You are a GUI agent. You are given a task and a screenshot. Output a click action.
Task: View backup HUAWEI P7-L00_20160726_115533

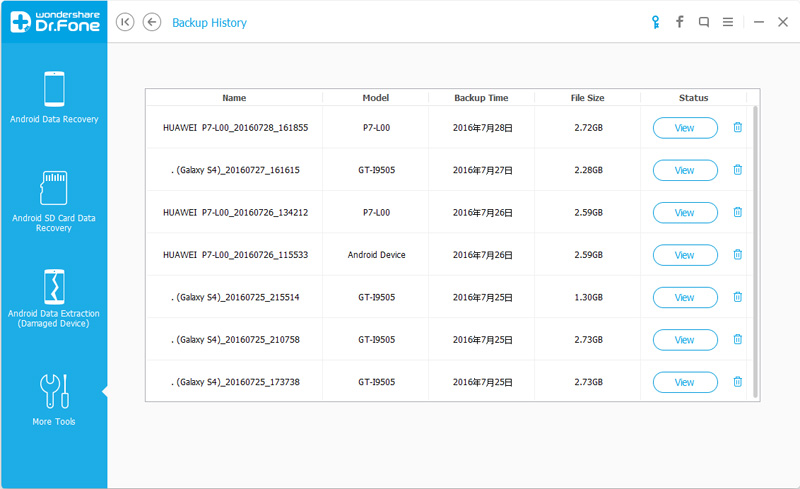coord(685,255)
